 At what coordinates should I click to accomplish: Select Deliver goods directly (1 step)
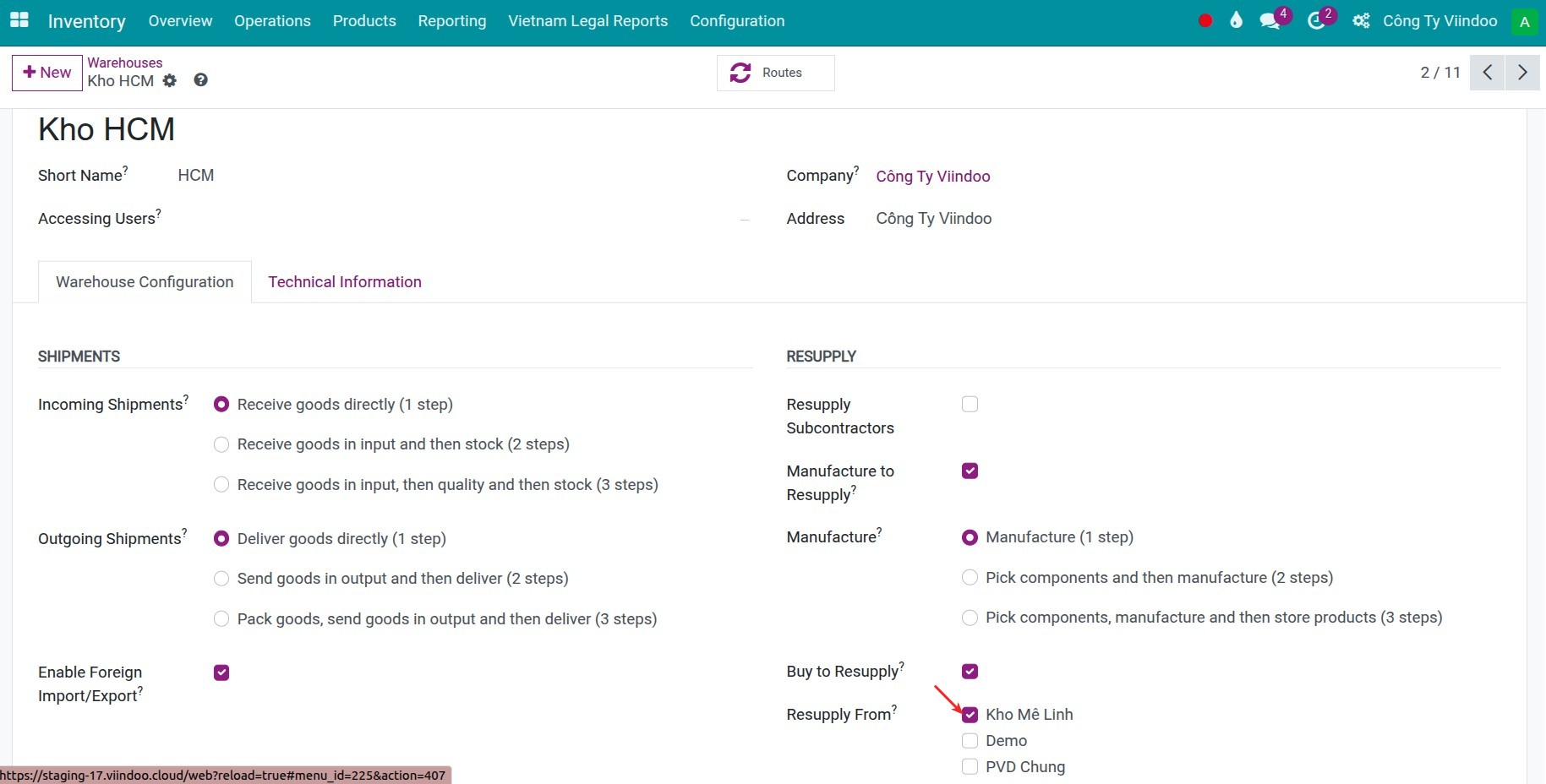(221, 539)
